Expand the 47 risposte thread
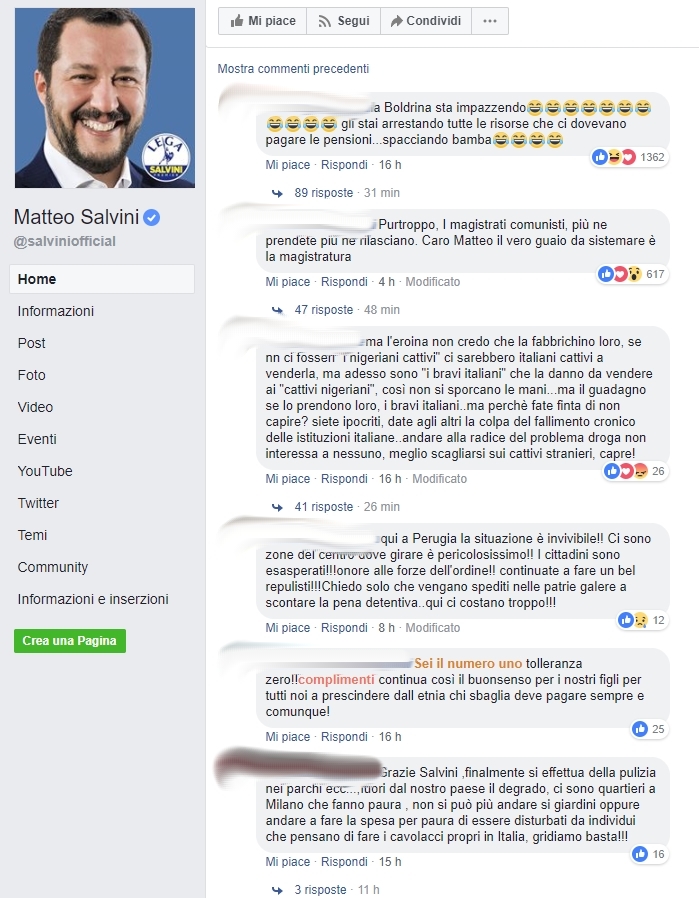 click(323, 310)
